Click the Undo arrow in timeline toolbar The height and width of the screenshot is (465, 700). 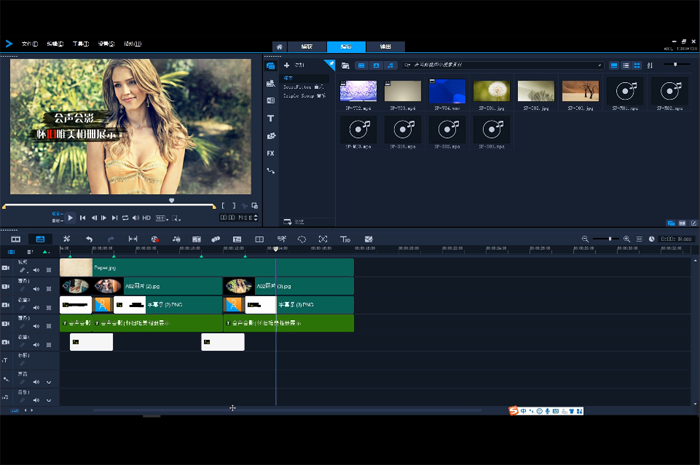89,239
